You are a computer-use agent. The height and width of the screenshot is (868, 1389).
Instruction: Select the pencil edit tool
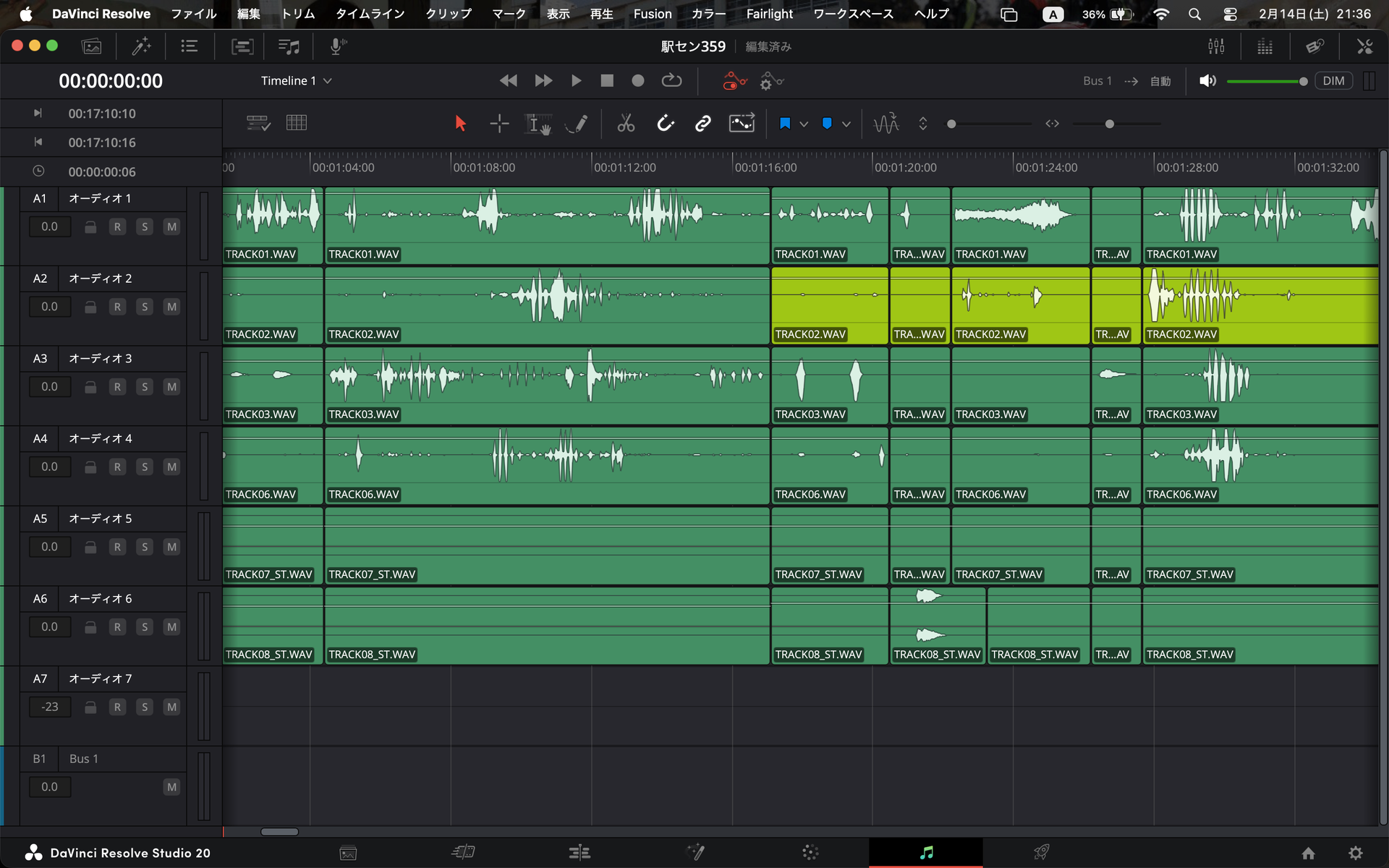[x=577, y=124]
